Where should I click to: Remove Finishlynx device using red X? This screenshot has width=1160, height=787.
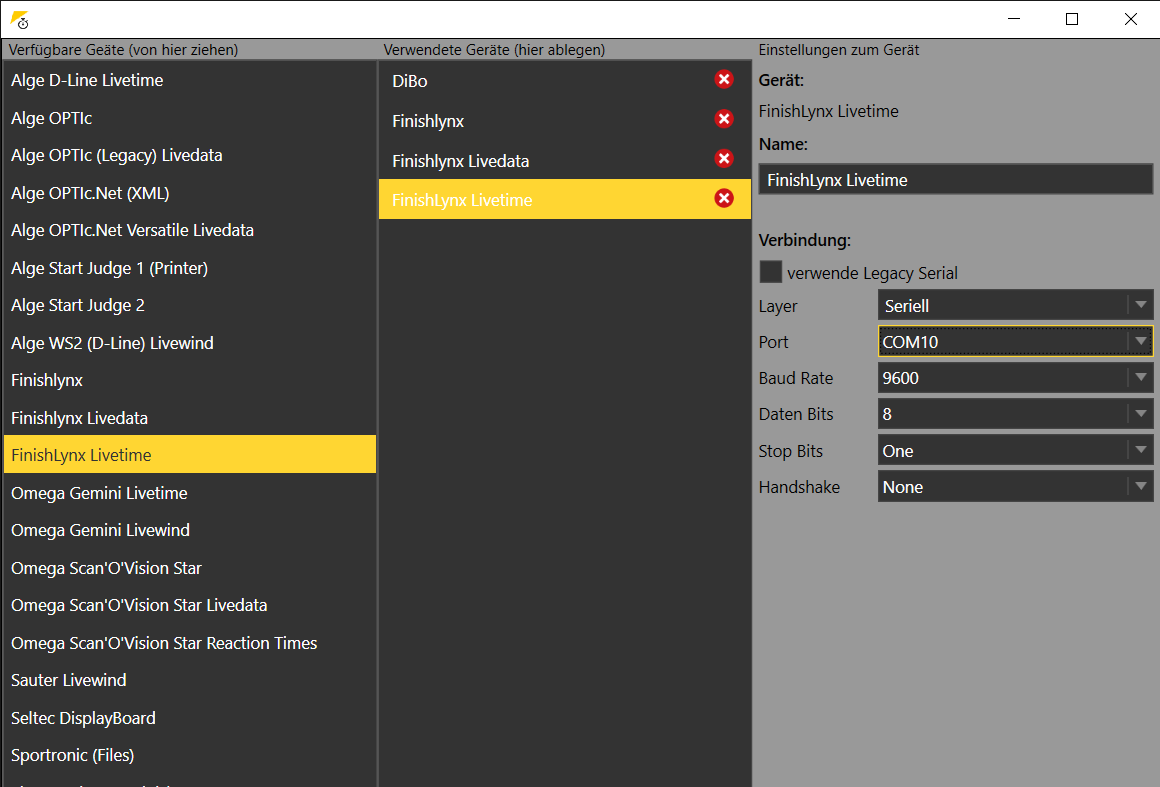pyautogui.click(x=724, y=119)
